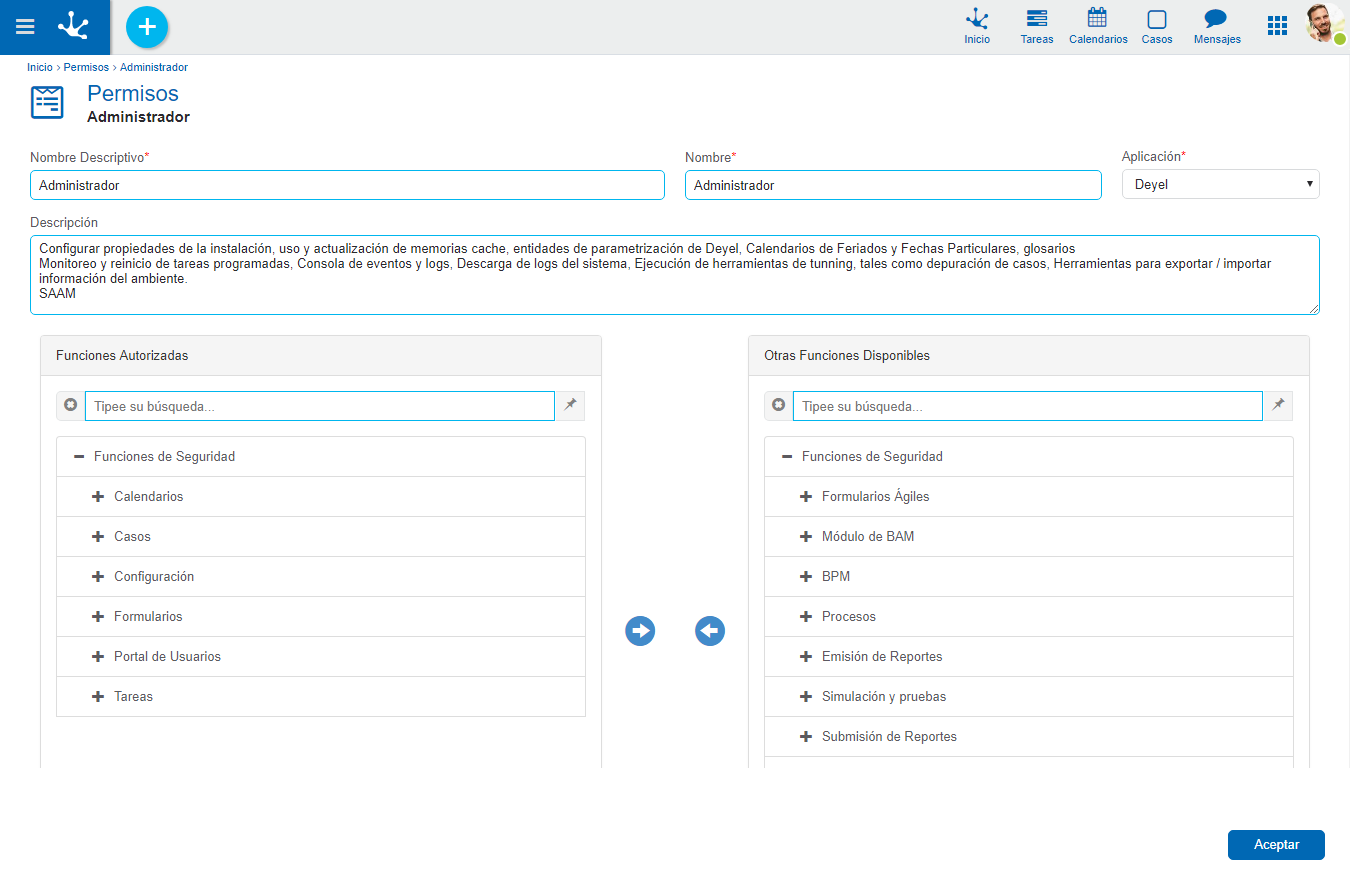The image size is (1350, 890).
Task: Click the Permisos form icon
Action: click(x=47, y=103)
